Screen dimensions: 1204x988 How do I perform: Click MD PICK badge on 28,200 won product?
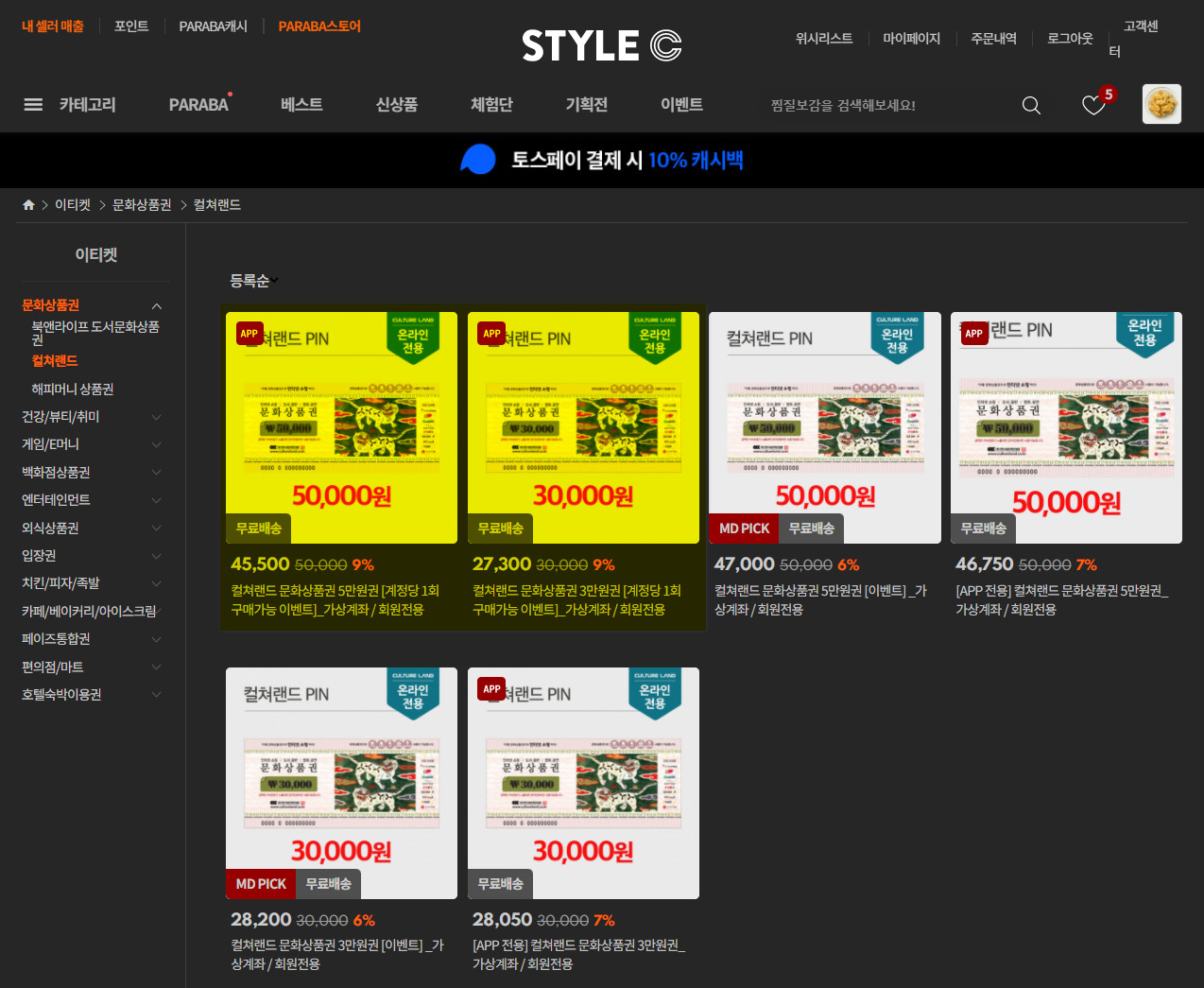[x=261, y=884]
